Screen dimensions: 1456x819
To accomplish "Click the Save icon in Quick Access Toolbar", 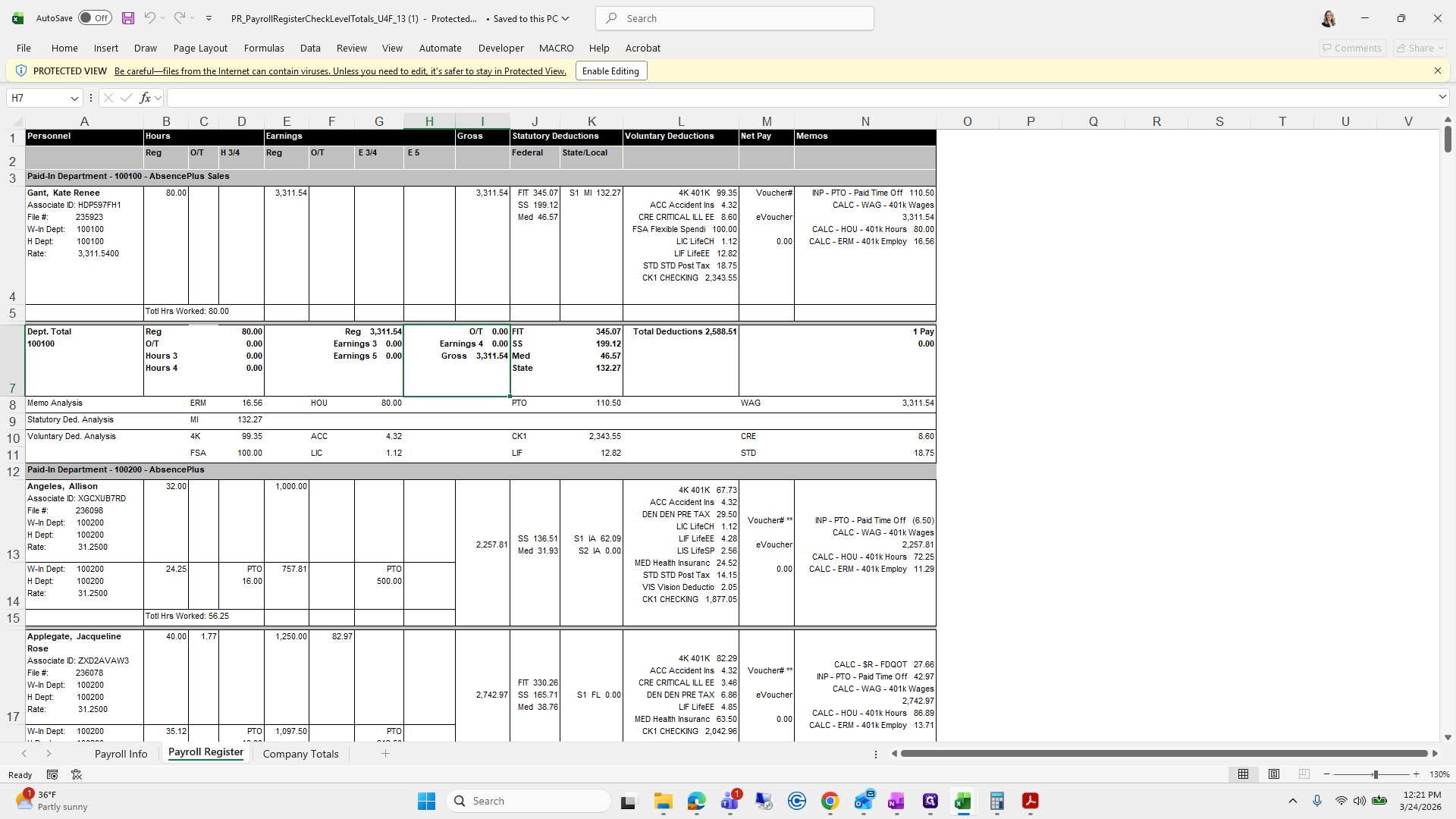I will (x=127, y=18).
